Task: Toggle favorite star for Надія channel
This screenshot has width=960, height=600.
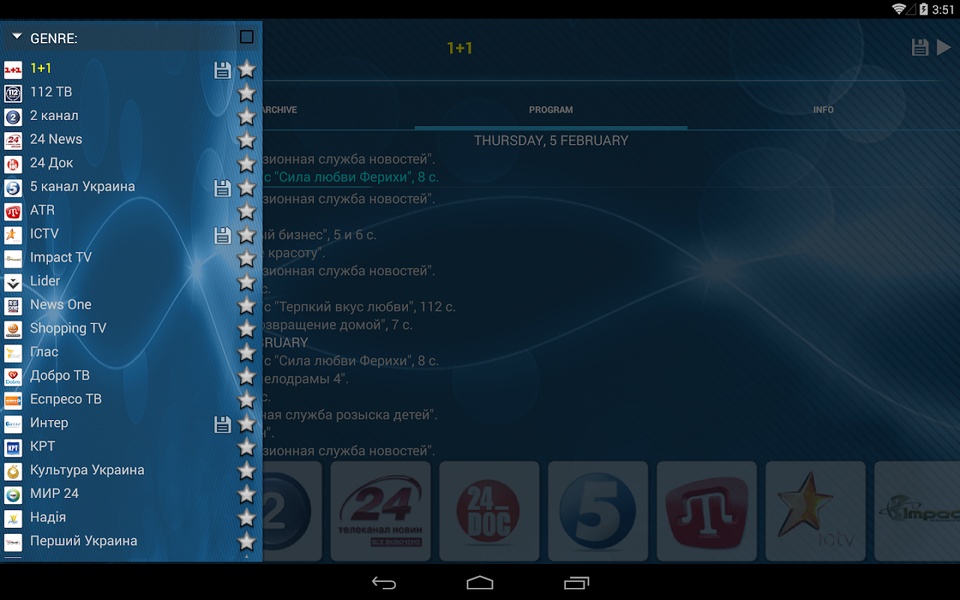Action: [x=246, y=519]
